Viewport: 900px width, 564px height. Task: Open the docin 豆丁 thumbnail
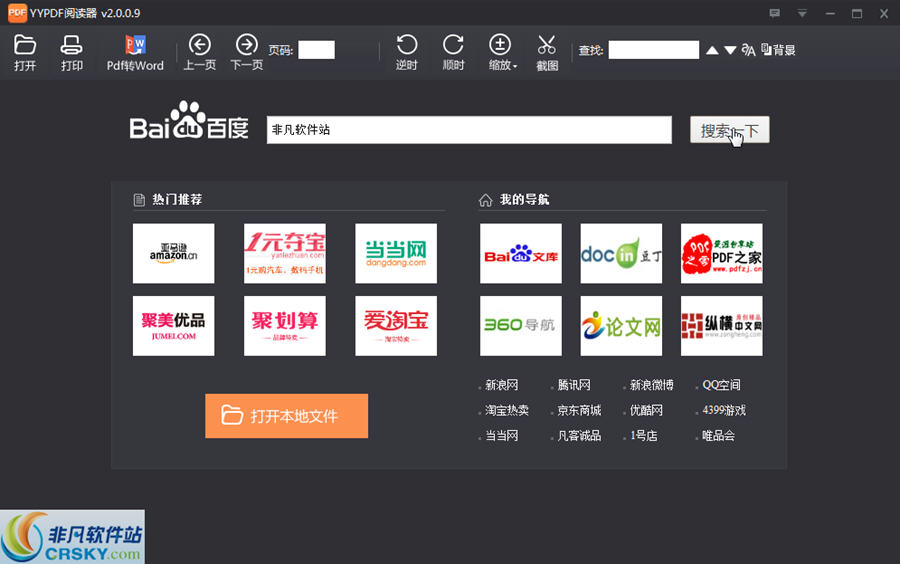coord(621,253)
